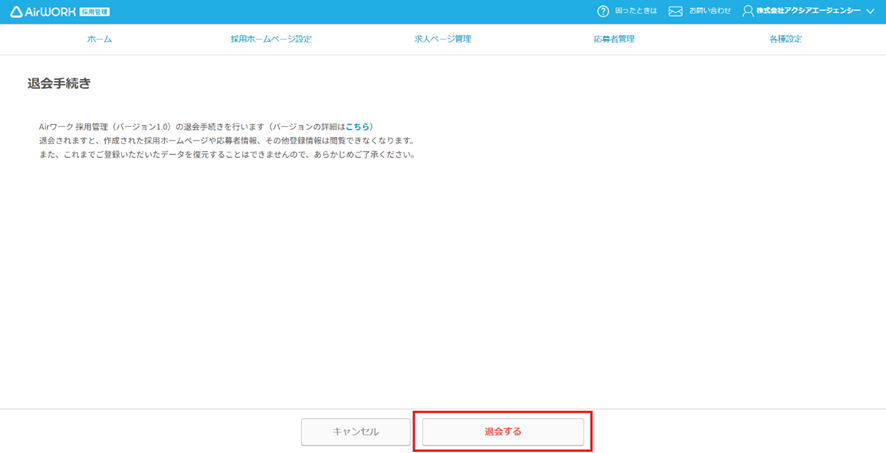Click the user profile silhouette icon
Viewport: 886px width, 453px height.
click(x=748, y=12)
